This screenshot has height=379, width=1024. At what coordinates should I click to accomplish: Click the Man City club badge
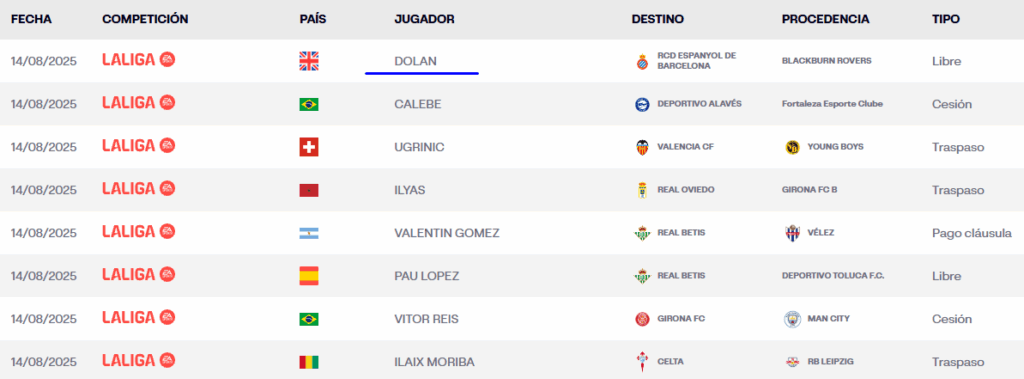[792, 319]
